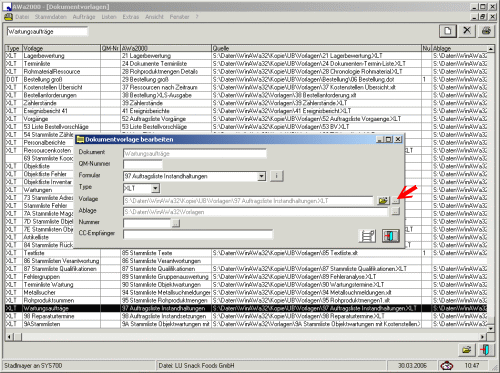Click the delete X icon in the top toolbar
Screen dimensions: 500x373
pos(467,31)
